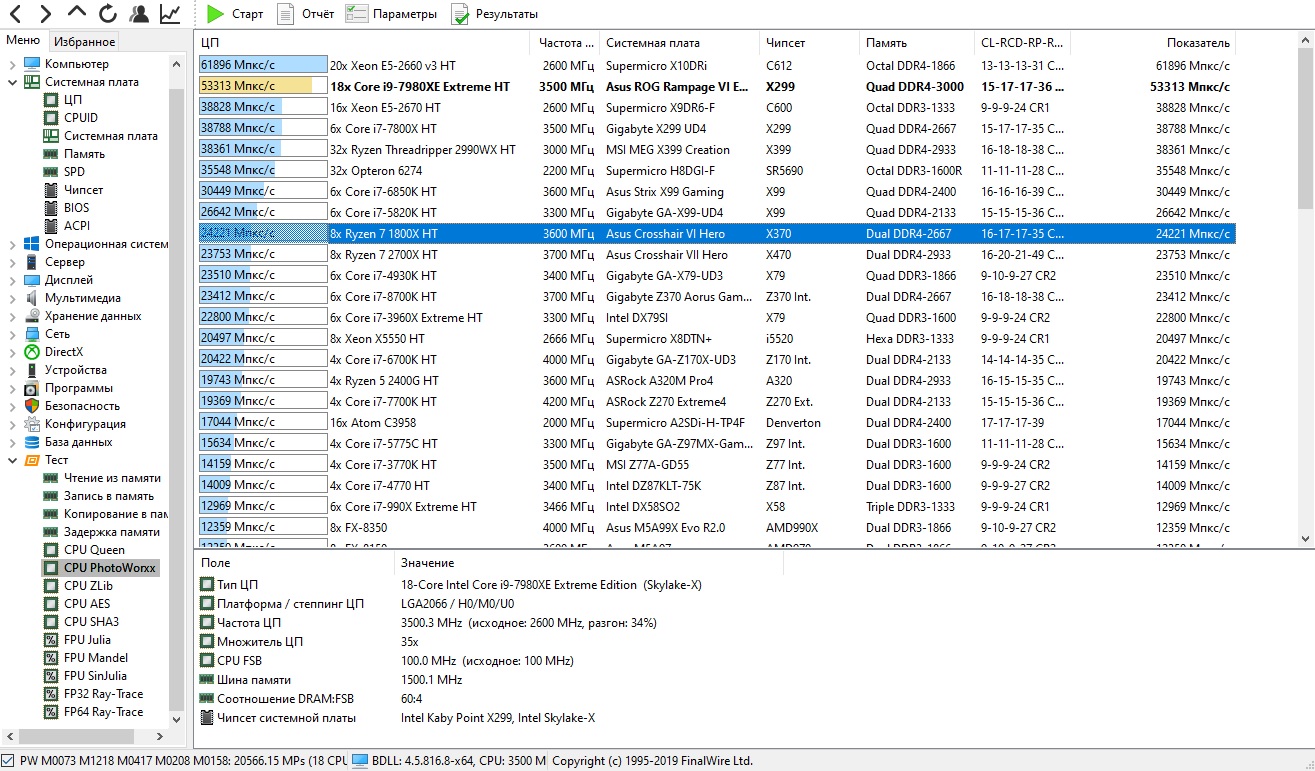Start the benchmark with Старт button
This screenshot has width=1315, height=771.
click(235, 14)
